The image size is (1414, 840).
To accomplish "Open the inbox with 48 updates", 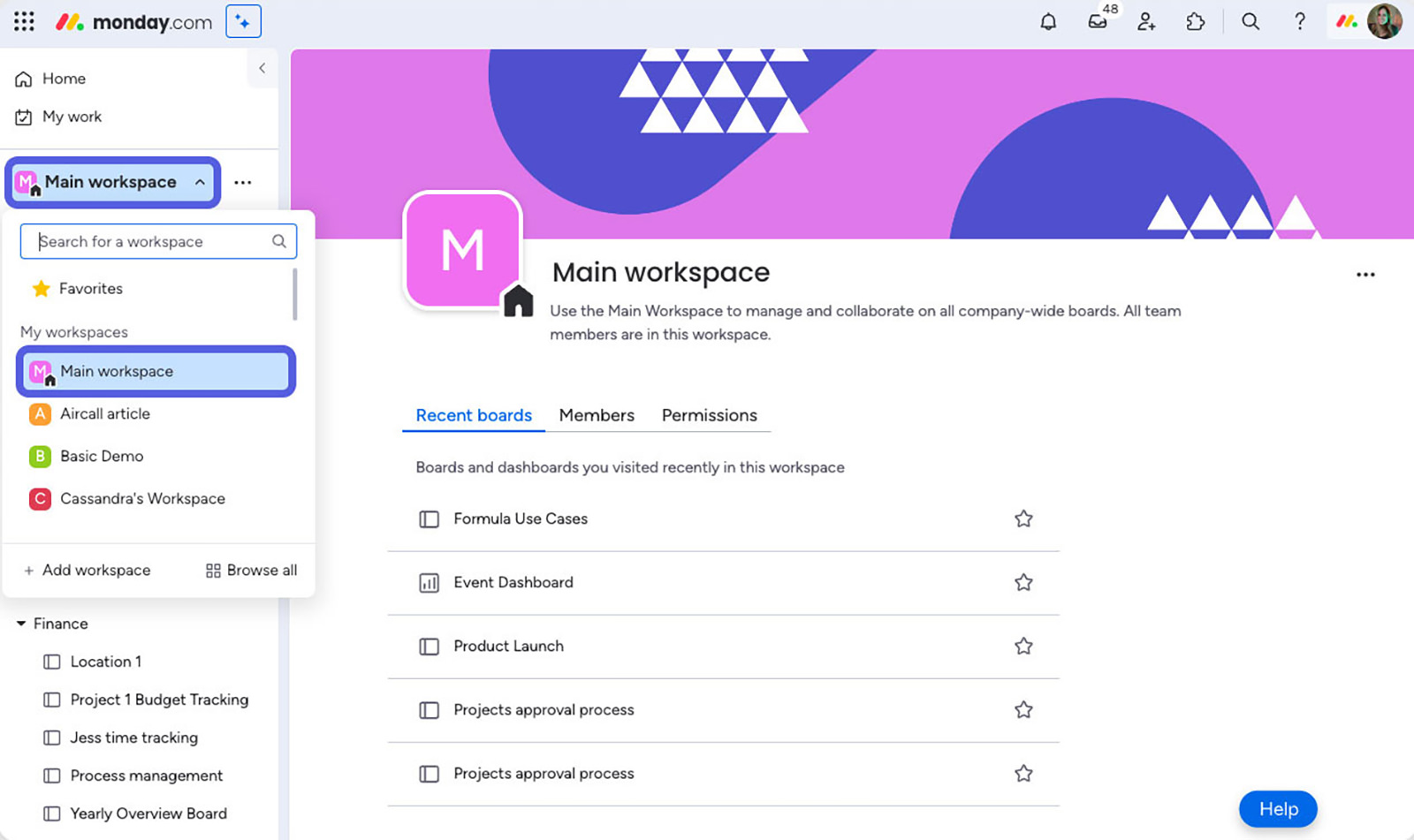I will click(1098, 22).
